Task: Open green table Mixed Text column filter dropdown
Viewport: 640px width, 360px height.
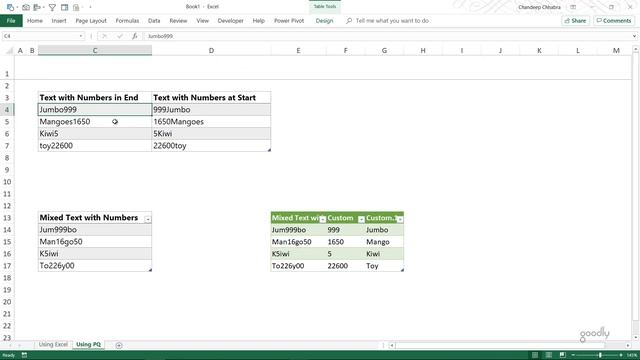Action: click(322, 219)
